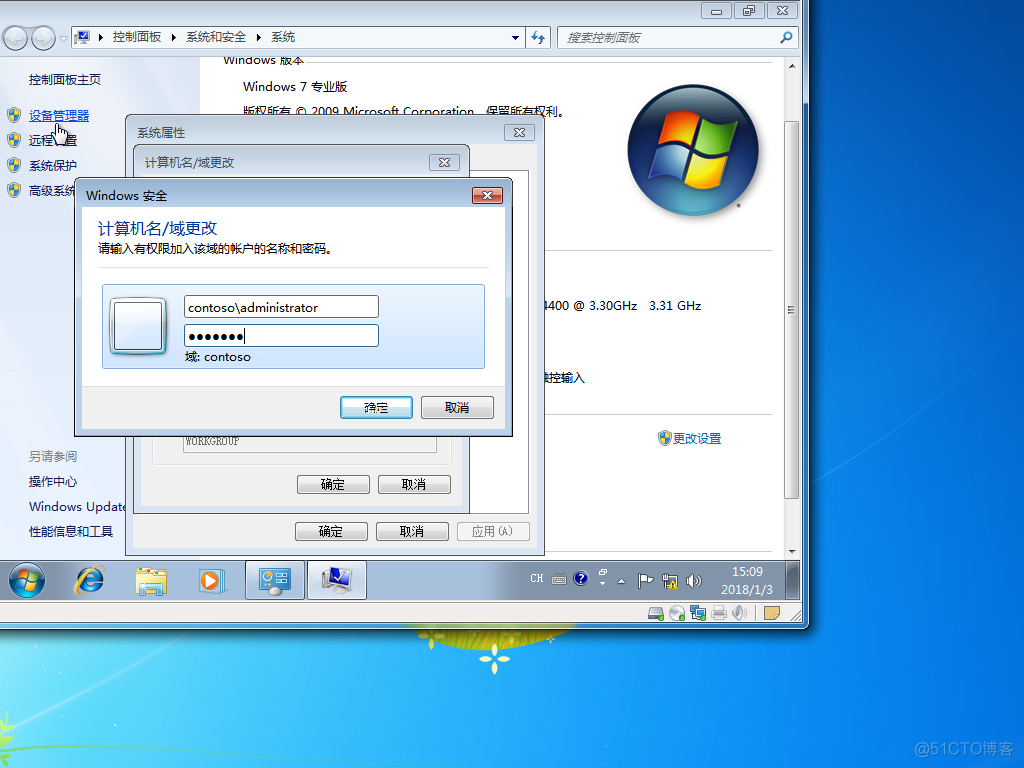Click 取消 in 系统属性 dialog
The image size is (1024, 768).
(x=412, y=532)
